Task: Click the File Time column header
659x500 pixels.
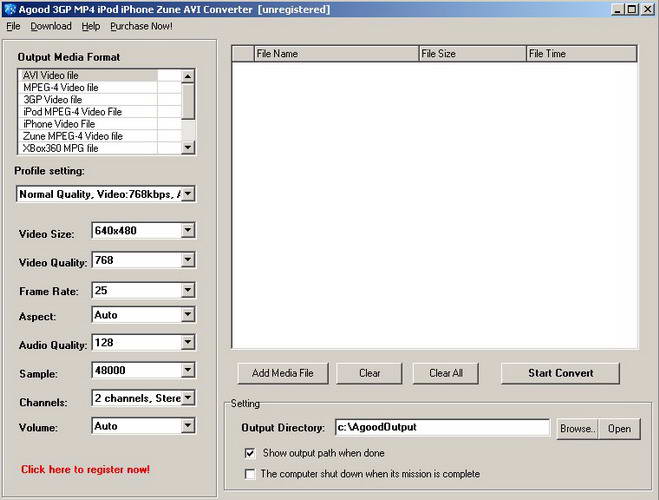Action: [582, 54]
